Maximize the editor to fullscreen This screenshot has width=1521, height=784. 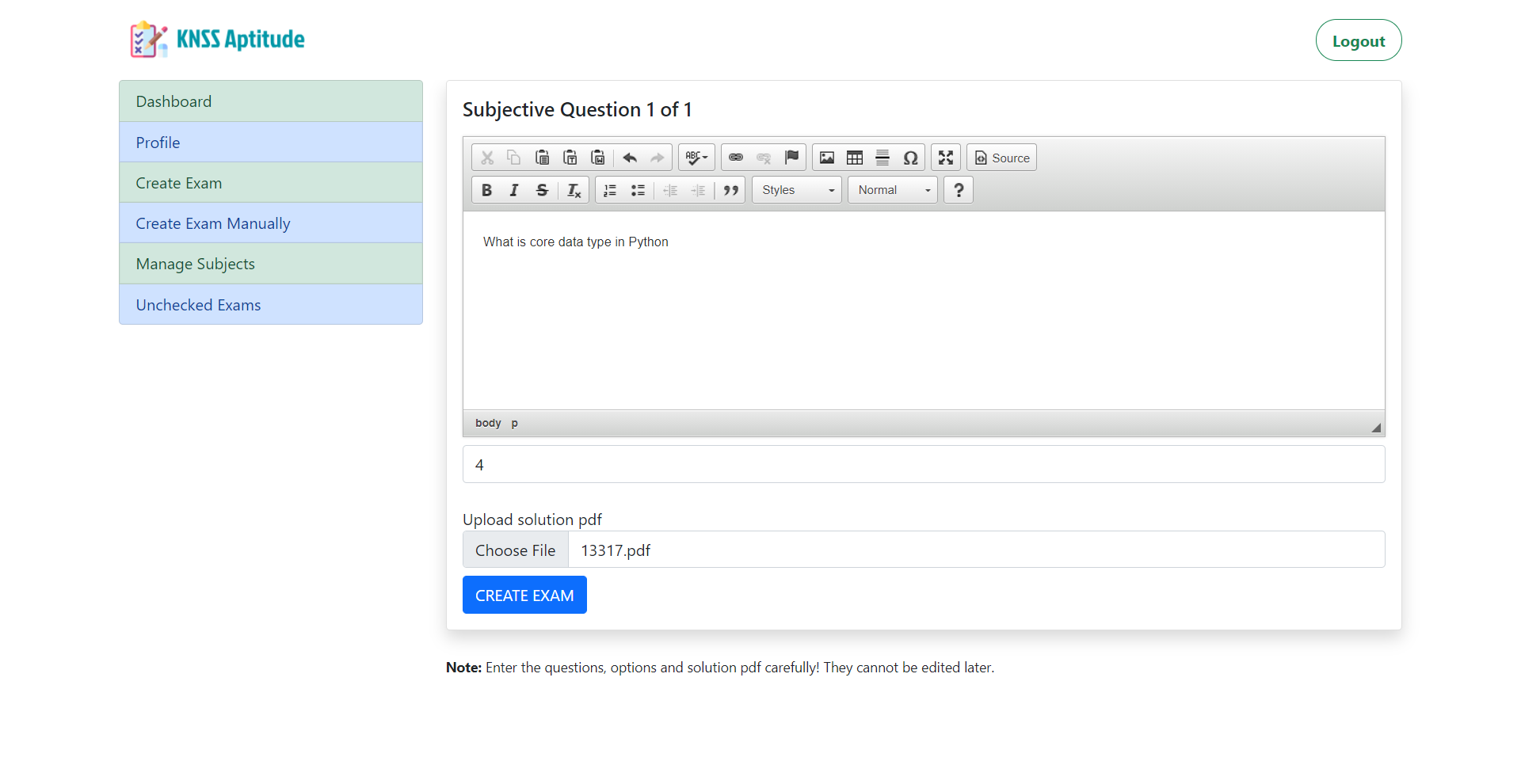(946, 158)
